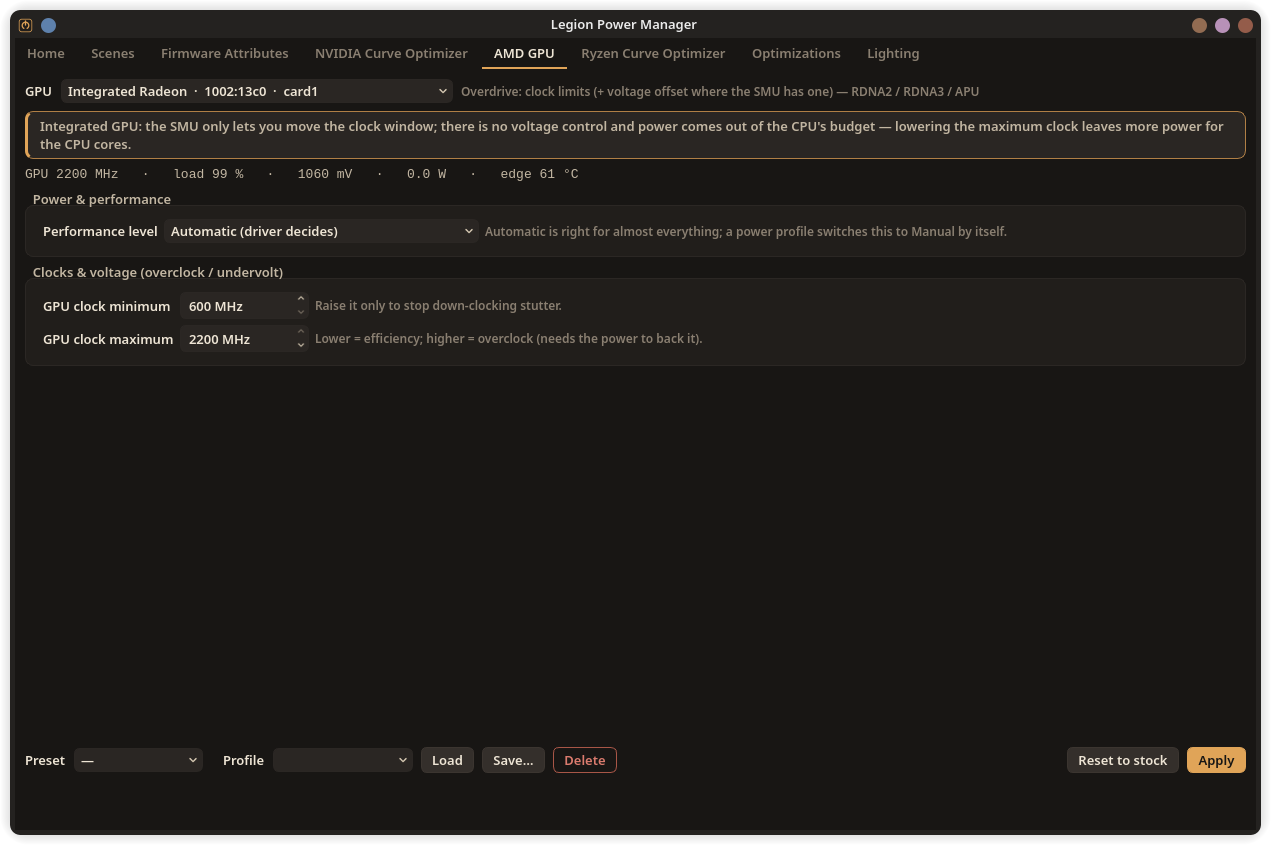Click the Delete profile button

point(585,760)
